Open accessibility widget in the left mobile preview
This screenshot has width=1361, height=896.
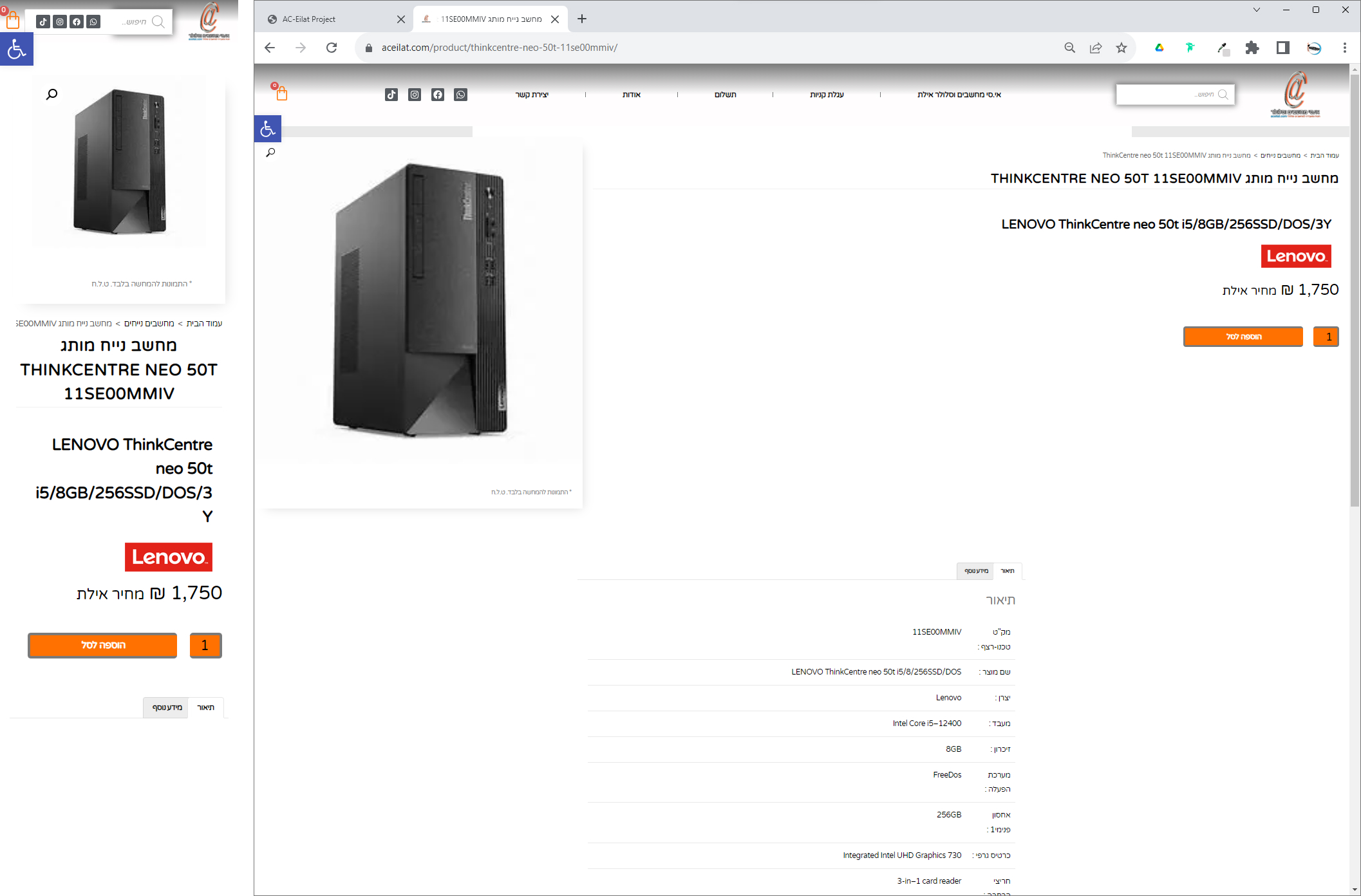[16, 49]
